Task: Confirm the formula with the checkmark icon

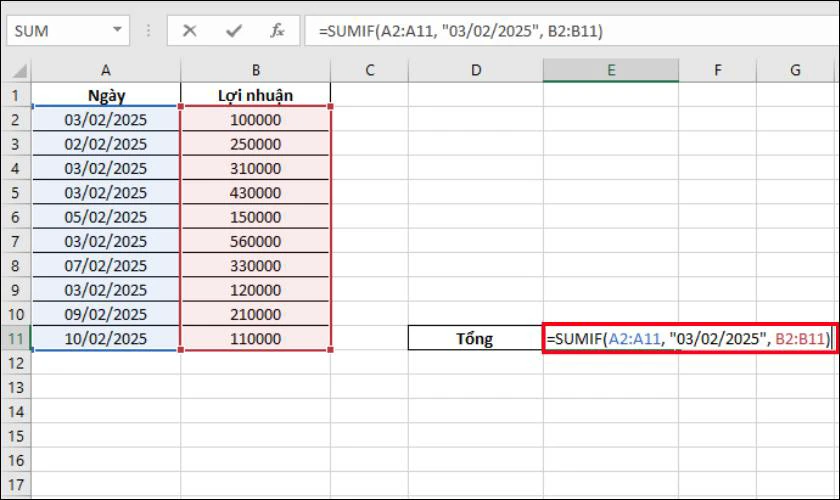Action: point(234,31)
